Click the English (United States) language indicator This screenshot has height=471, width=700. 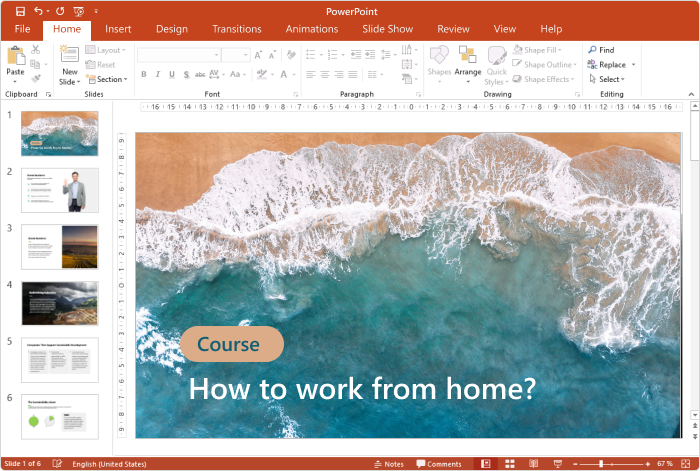click(109, 464)
